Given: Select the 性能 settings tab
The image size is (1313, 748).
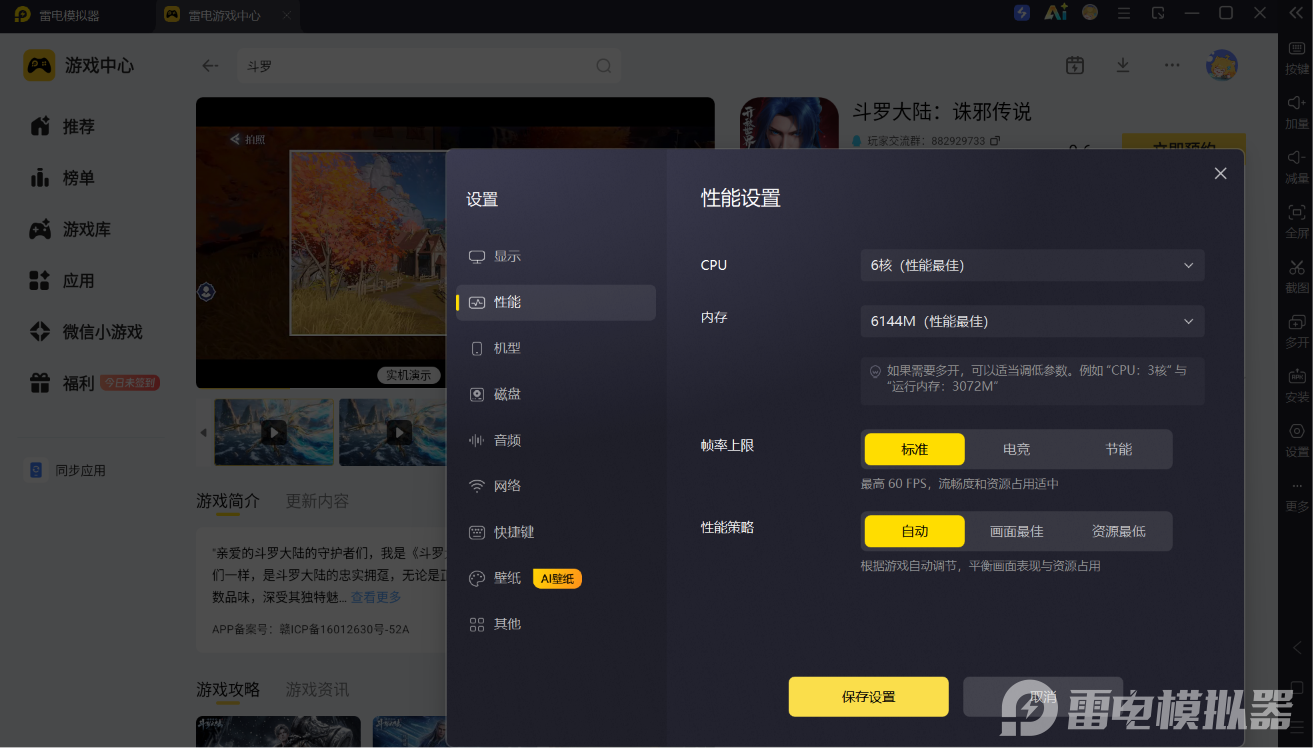Looking at the screenshot, I should tap(556, 303).
